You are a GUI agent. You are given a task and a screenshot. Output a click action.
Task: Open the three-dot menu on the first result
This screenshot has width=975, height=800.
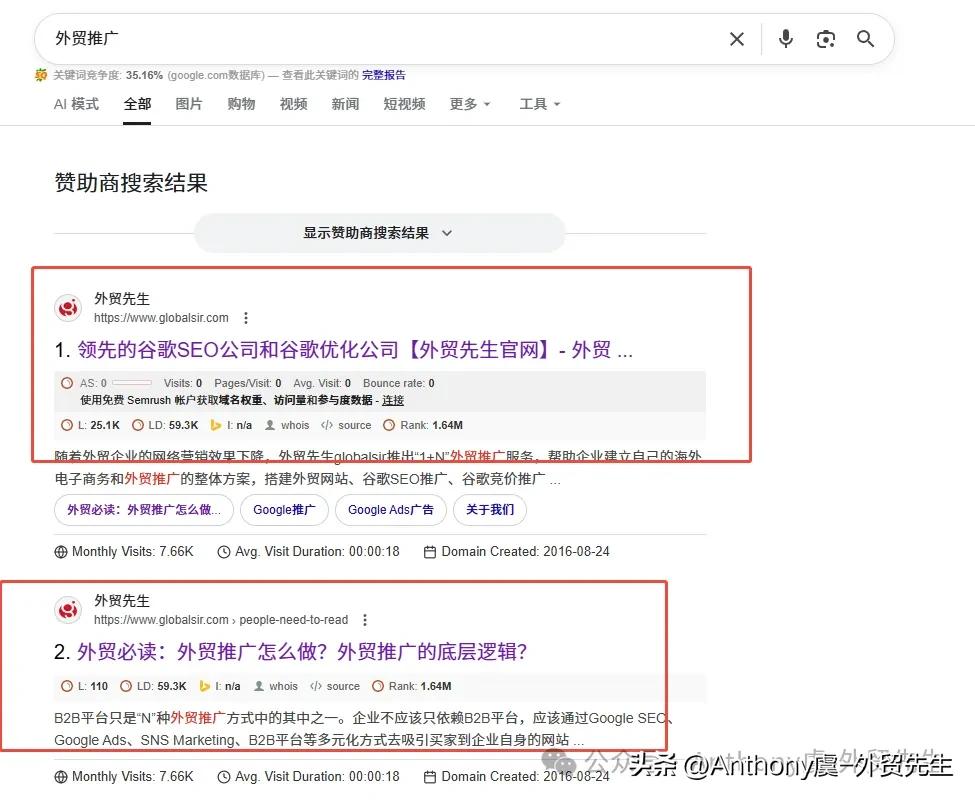click(x=246, y=317)
